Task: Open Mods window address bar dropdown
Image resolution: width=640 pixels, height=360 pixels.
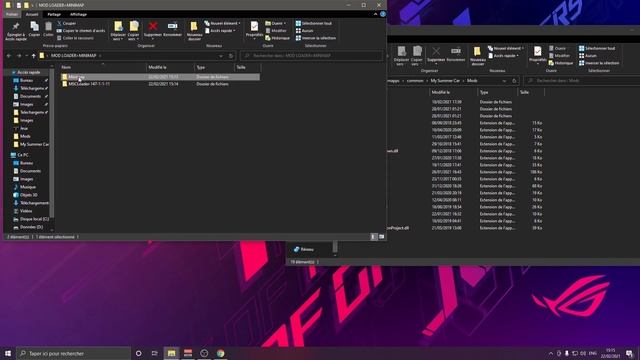Action: (504, 80)
